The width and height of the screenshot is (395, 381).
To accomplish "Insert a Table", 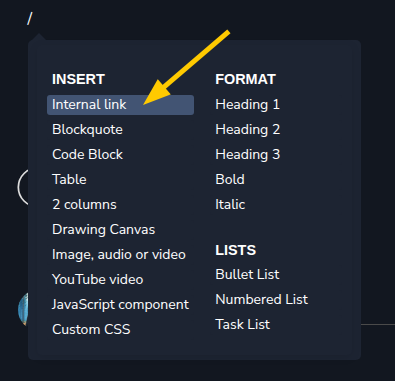I will tap(69, 180).
